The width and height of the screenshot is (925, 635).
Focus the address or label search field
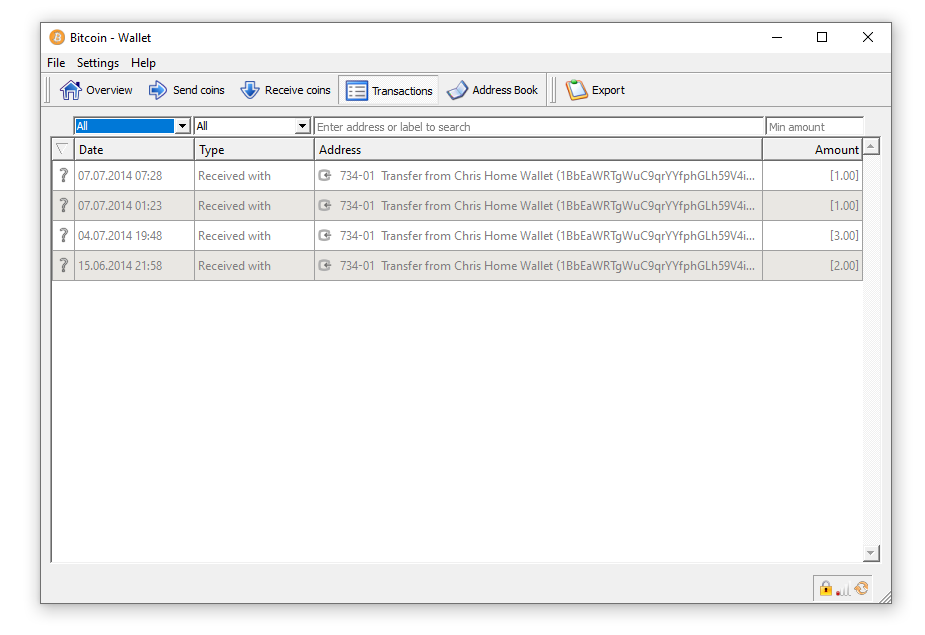click(539, 126)
